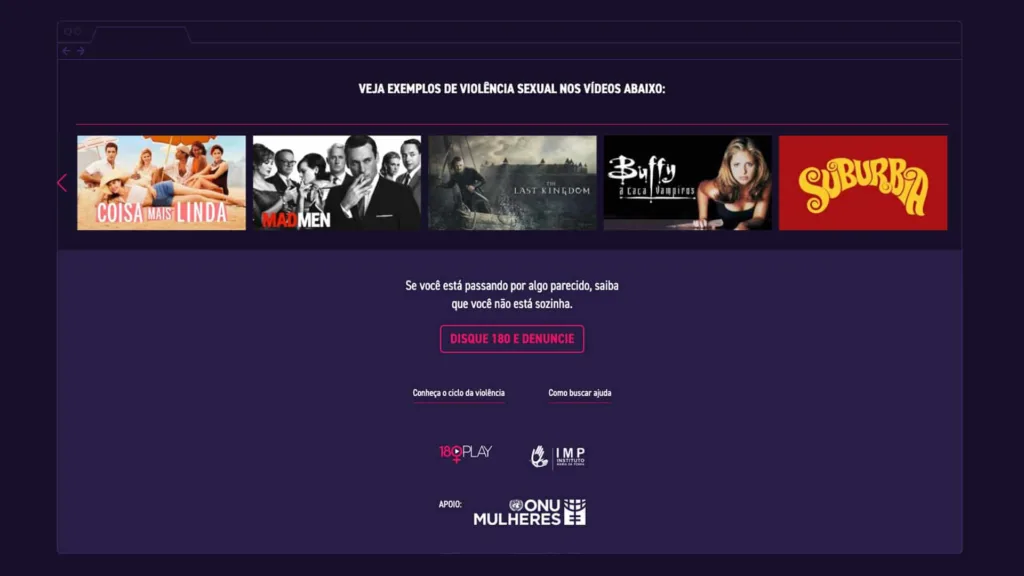Select the mock browser tab

point(142,34)
